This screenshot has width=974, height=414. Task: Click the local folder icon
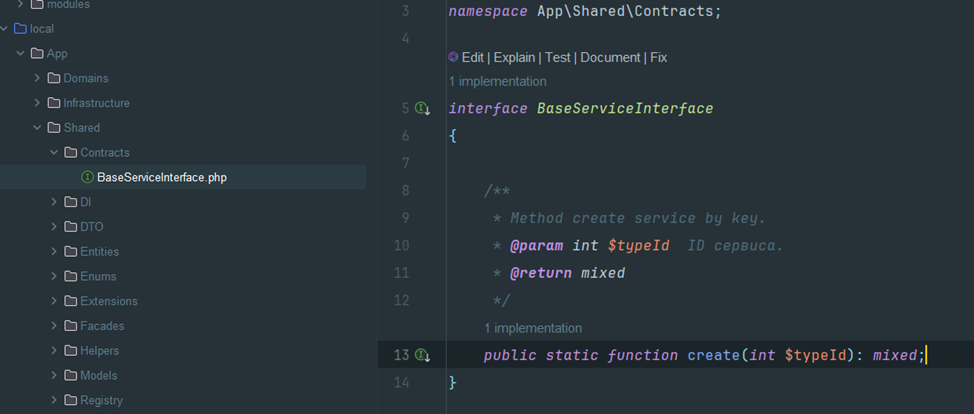[x=20, y=29]
